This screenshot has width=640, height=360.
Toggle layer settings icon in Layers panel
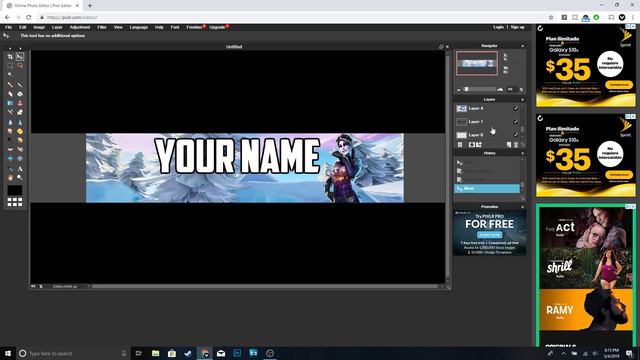[460, 145]
